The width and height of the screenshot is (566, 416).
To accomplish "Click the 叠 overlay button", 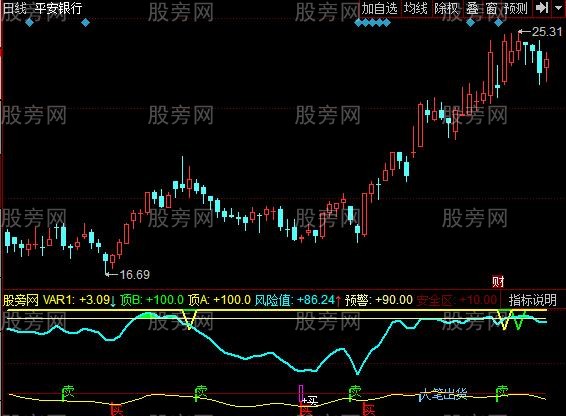I will click(x=472, y=8).
